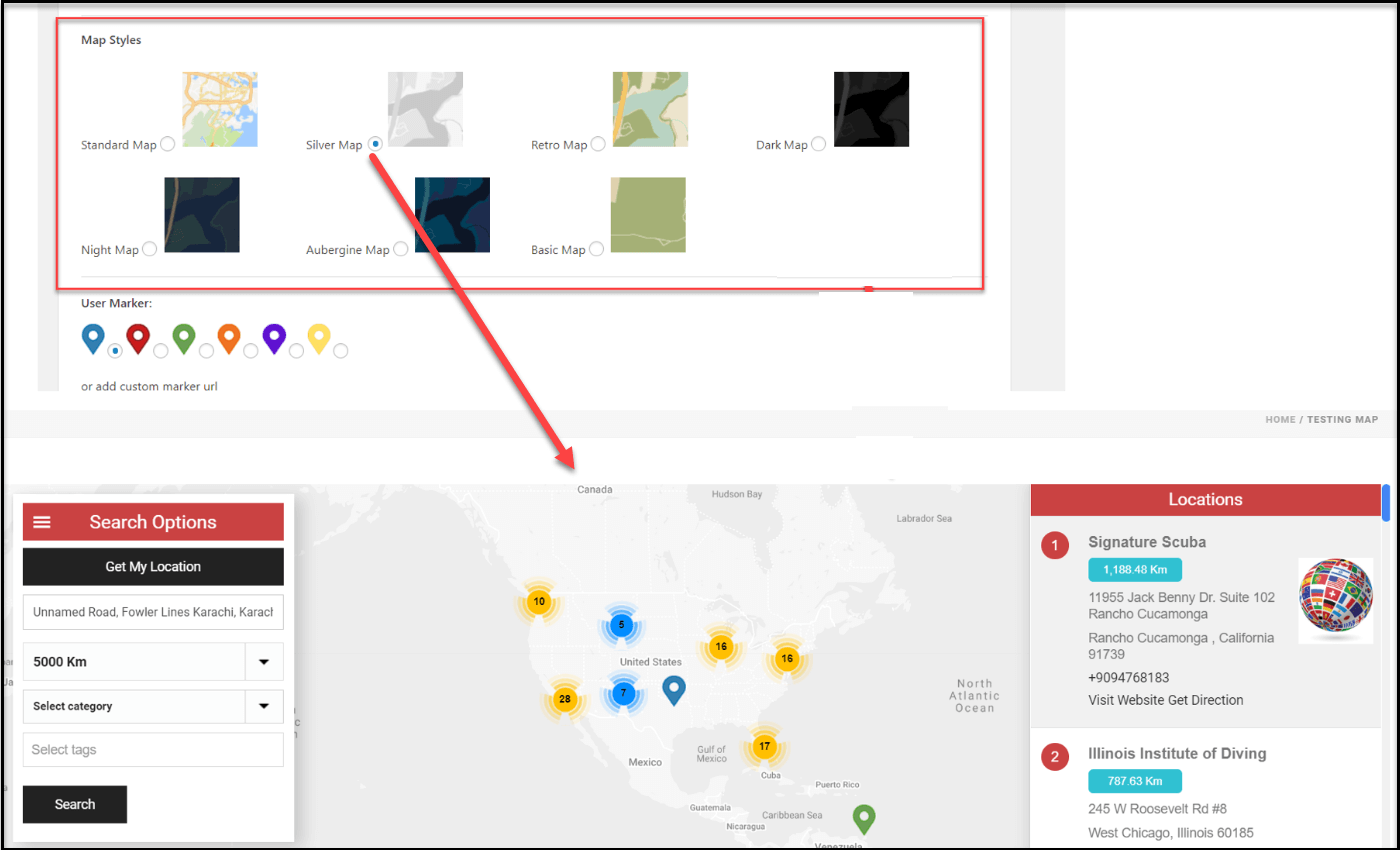1400x850 pixels.
Task: Open map cluster marker showing 10
Action: coord(539,602)
